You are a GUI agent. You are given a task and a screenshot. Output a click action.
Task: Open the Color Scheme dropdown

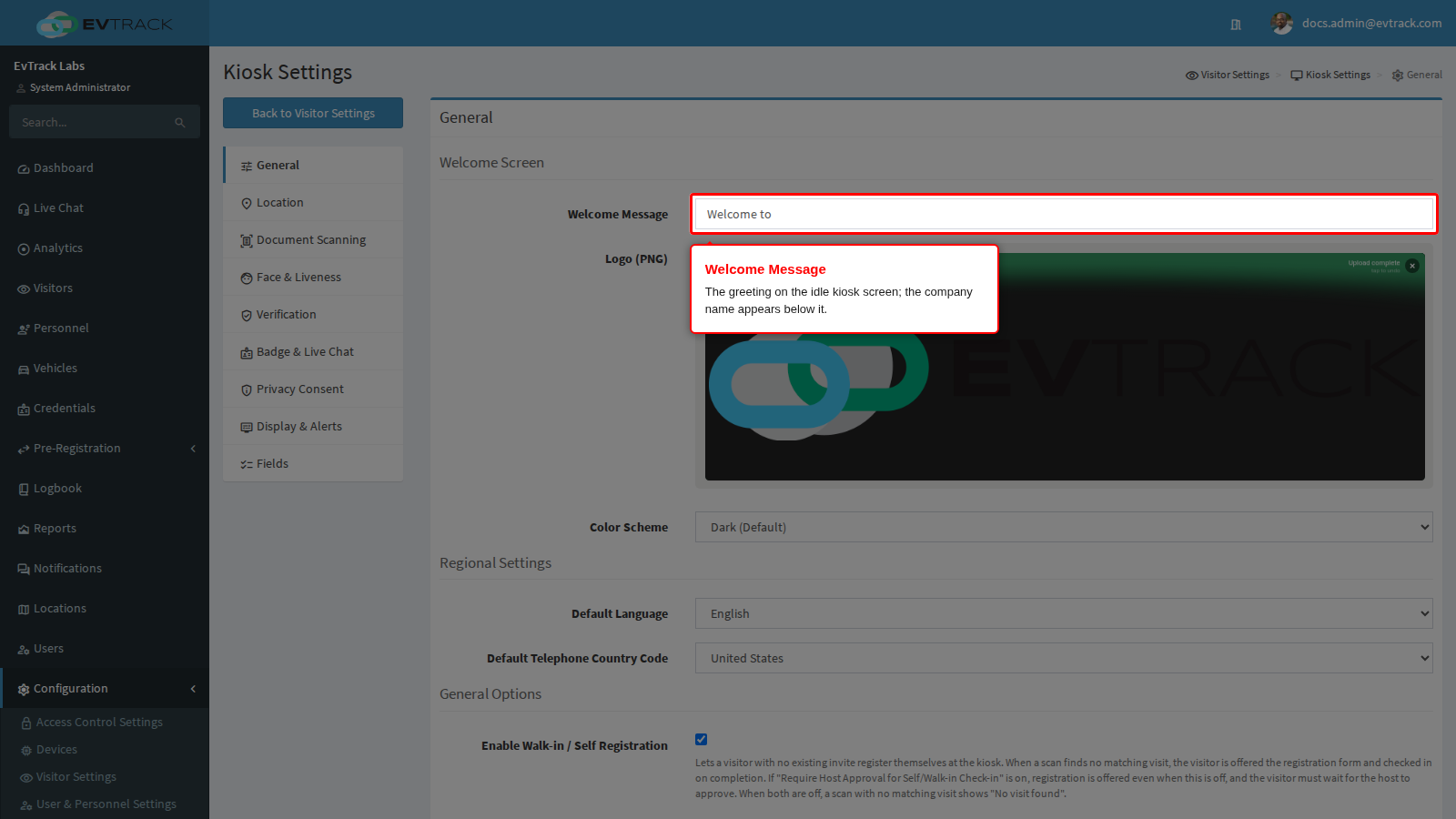[x=1064, y=527]
